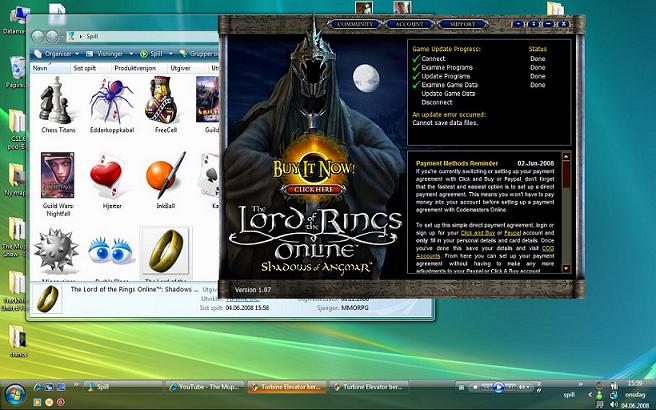Open the Ny mappe desktop folder
Screen dimensions: 656x410
pyautogui.click(x=16, y=180)
